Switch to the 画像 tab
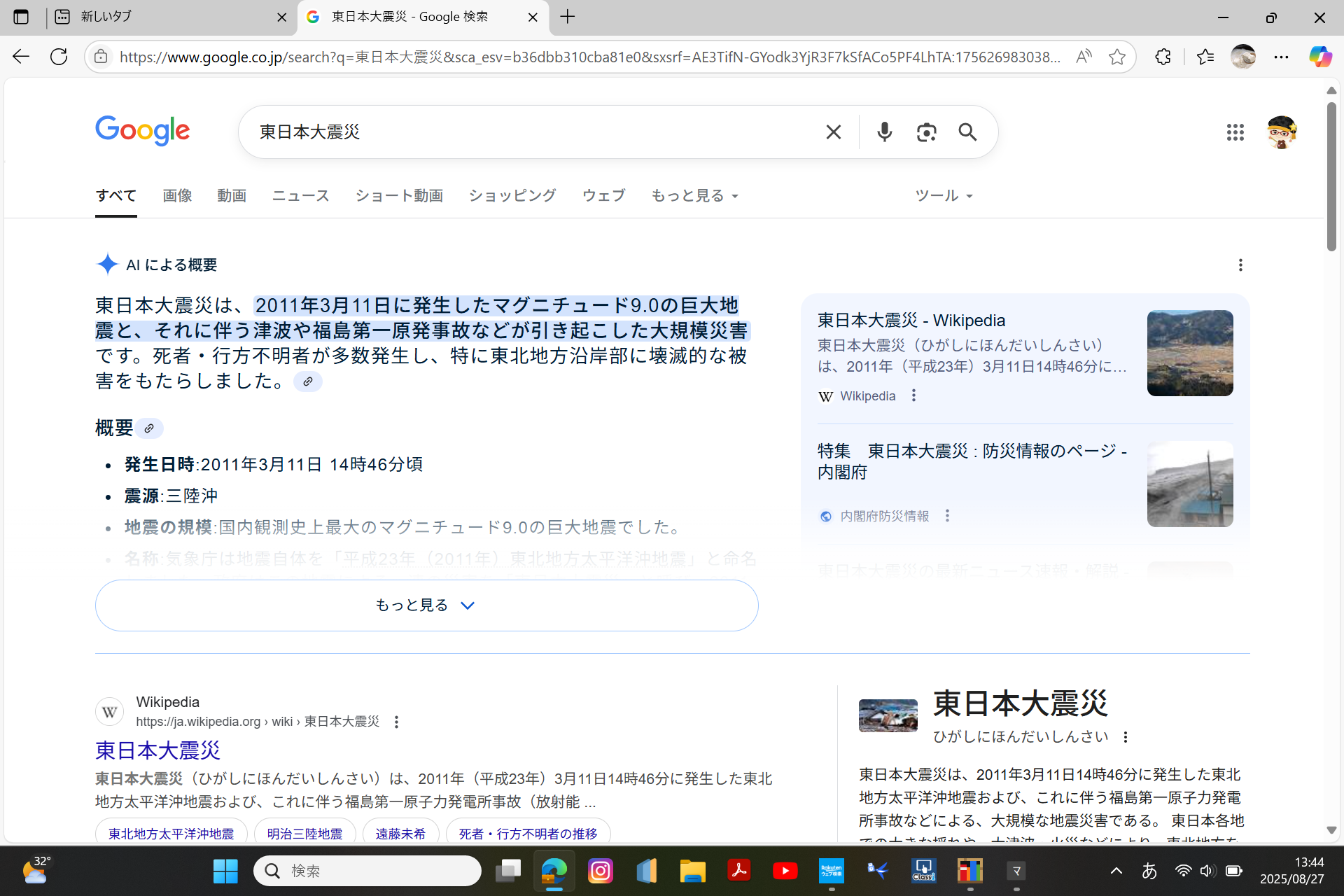This screenshot has width=1344, height=896. coord(177,196)
